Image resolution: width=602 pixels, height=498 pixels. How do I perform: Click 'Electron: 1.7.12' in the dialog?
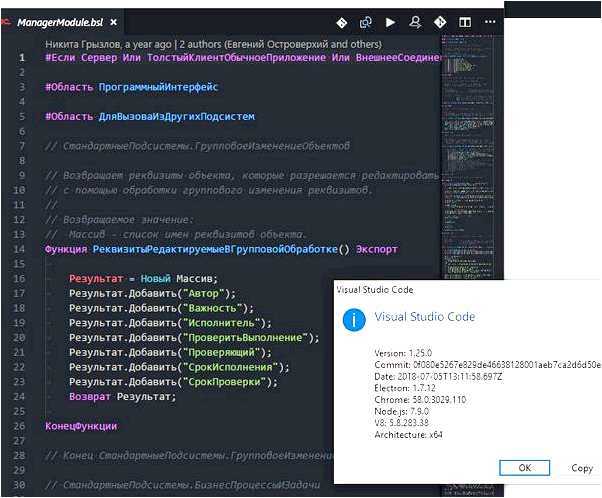coord(405,388)
